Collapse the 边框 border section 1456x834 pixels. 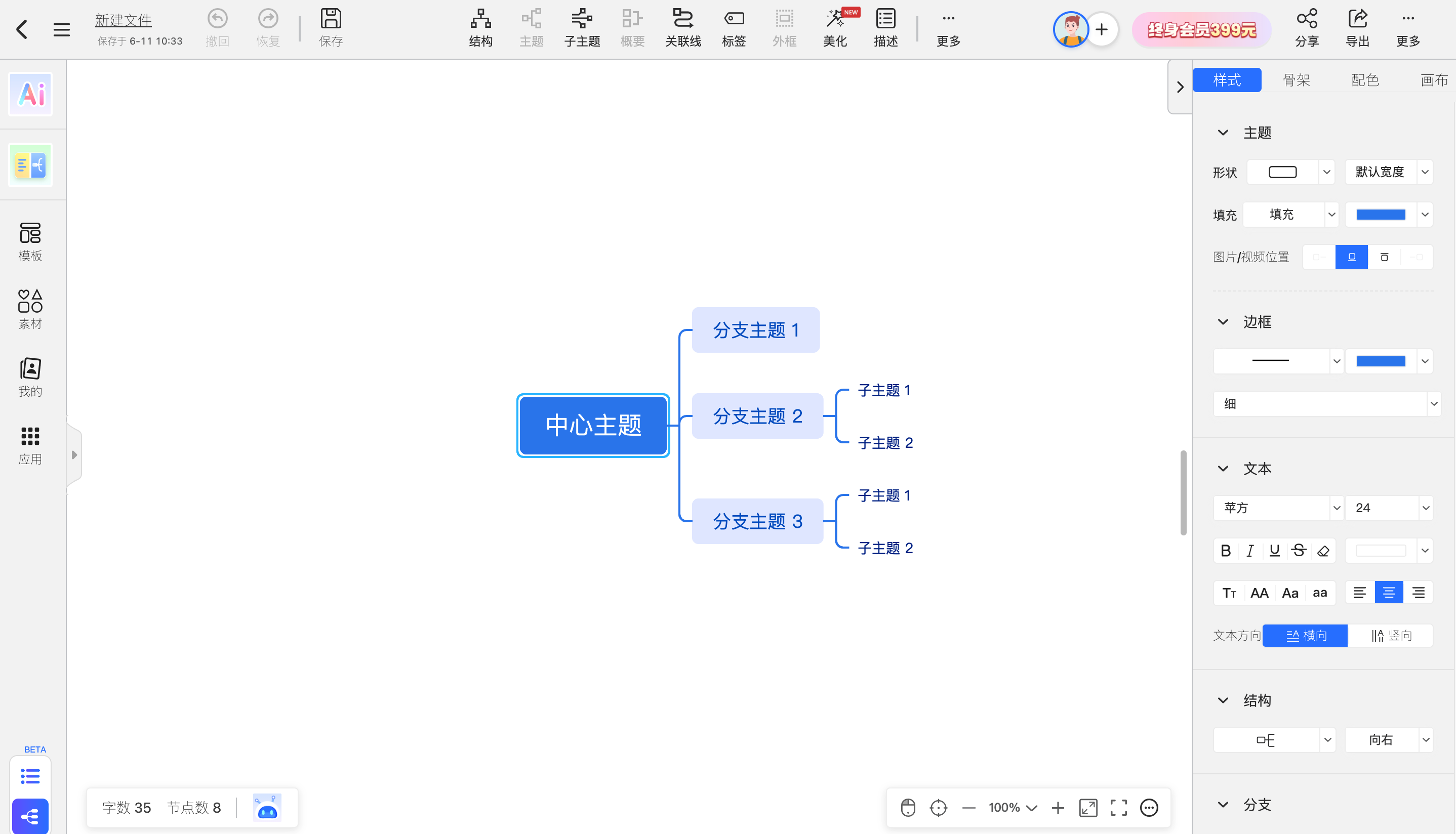[1223, 321]
